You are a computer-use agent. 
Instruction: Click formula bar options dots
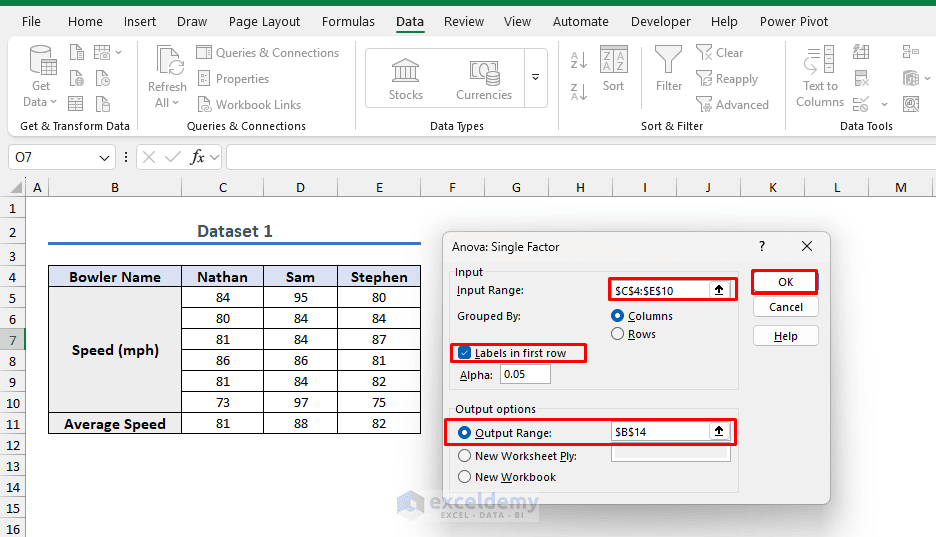[126, 158]
